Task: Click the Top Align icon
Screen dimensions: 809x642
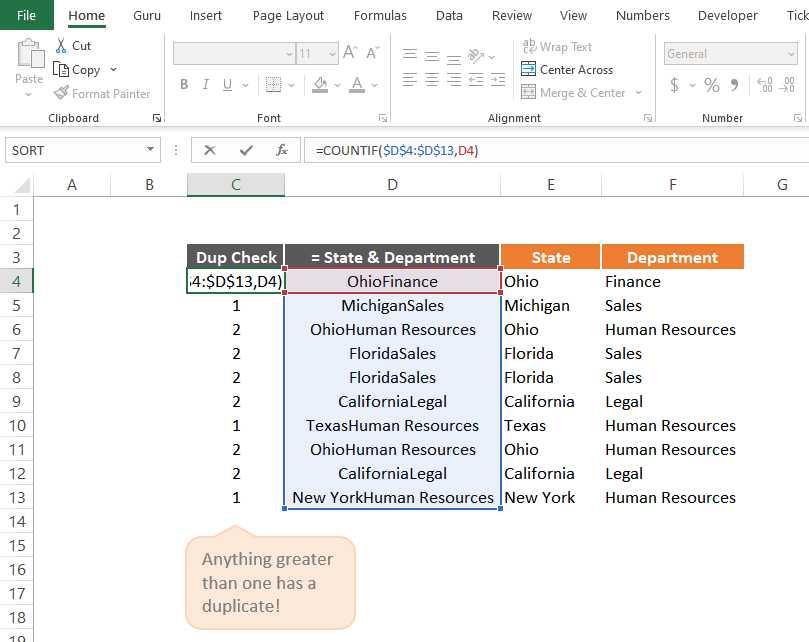Action: point(410,54)
